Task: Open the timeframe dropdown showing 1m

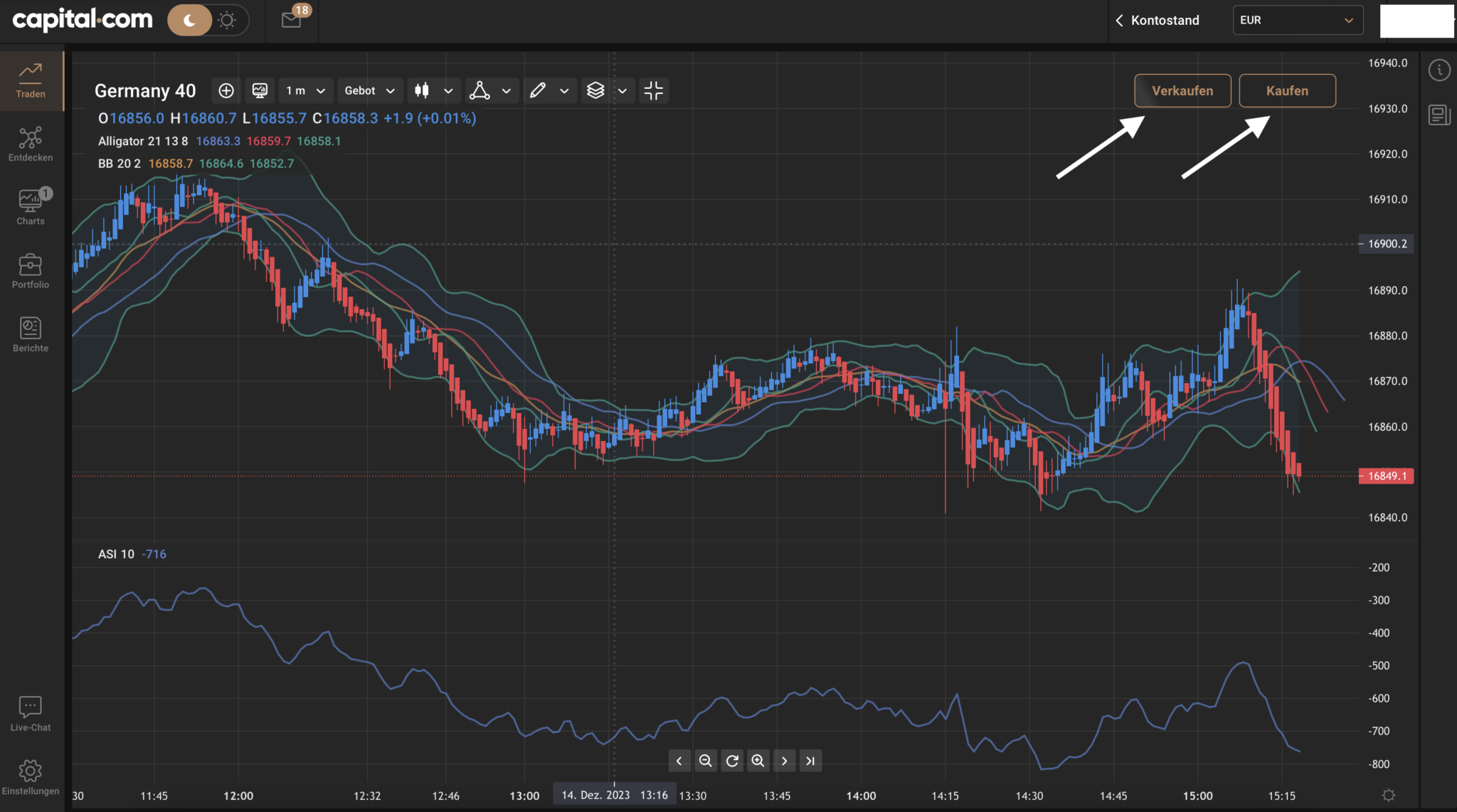Action: 304,90
